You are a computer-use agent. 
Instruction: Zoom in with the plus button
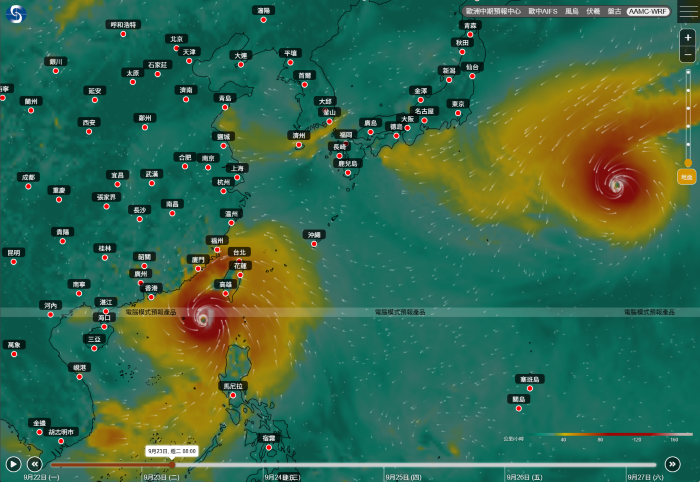tap(687, 37)
